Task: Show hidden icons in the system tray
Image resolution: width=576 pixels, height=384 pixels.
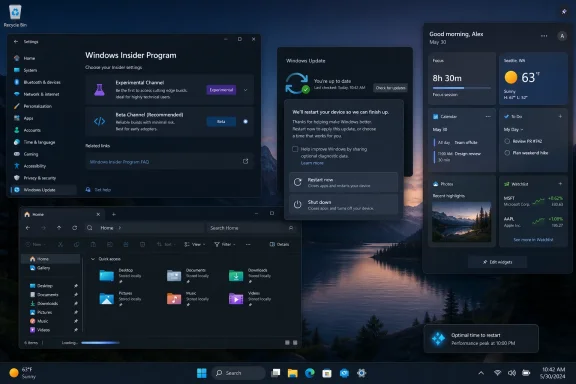Action: pyautogui.click(x=481, y=373)
